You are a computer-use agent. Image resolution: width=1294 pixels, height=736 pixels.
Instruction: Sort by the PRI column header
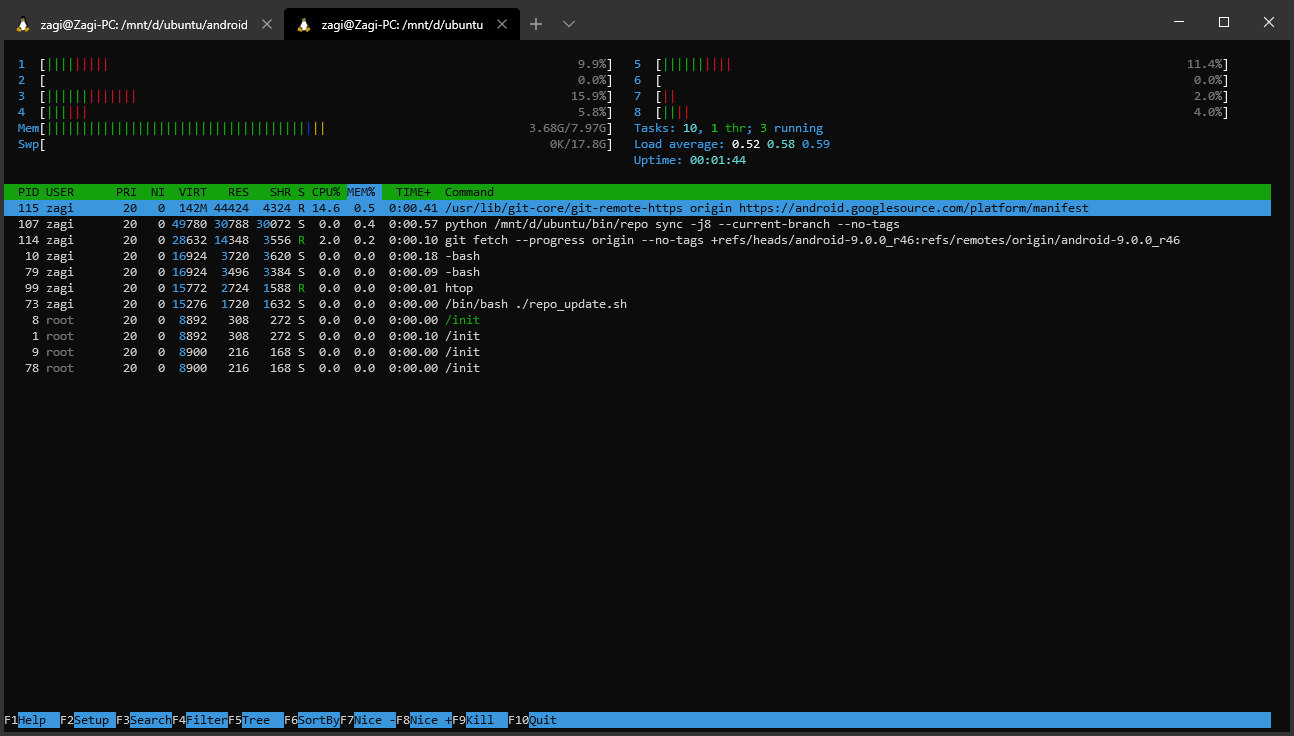tap(126, 192)
